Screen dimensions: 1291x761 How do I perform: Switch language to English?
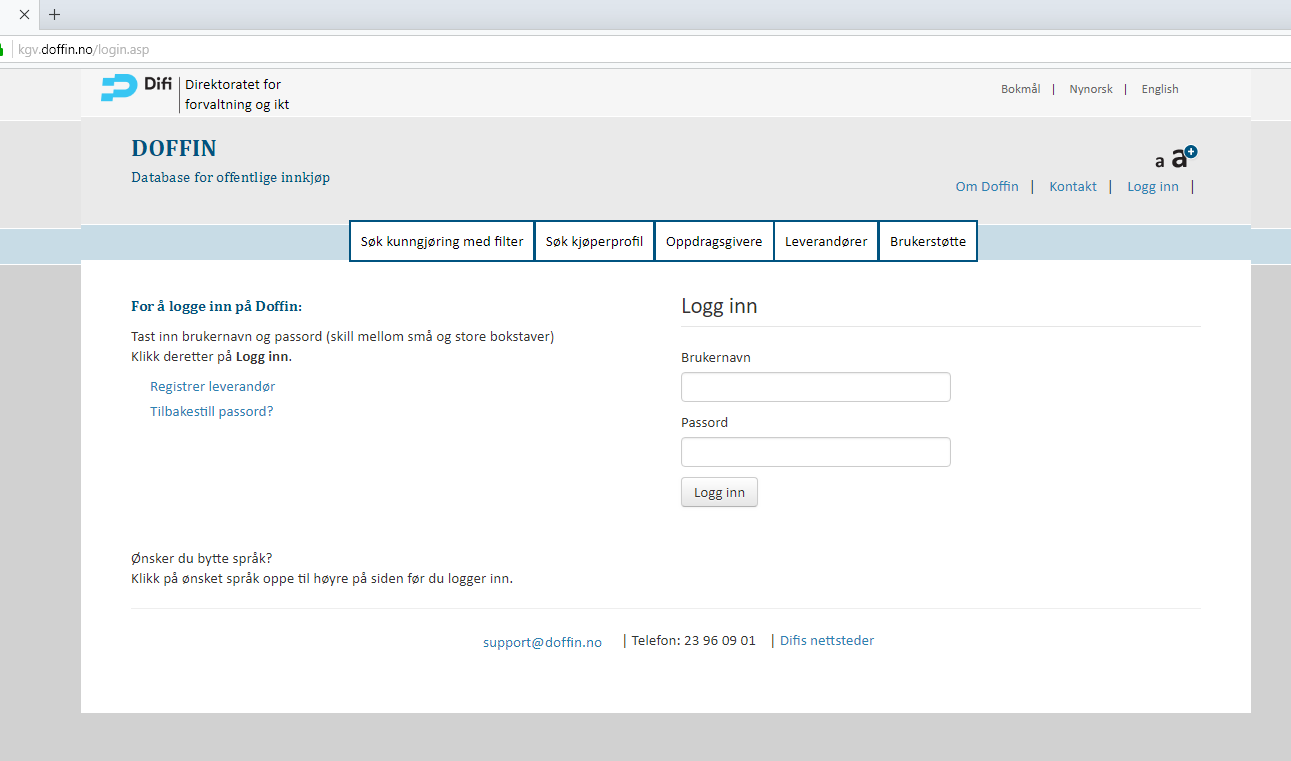[1160, 89]
